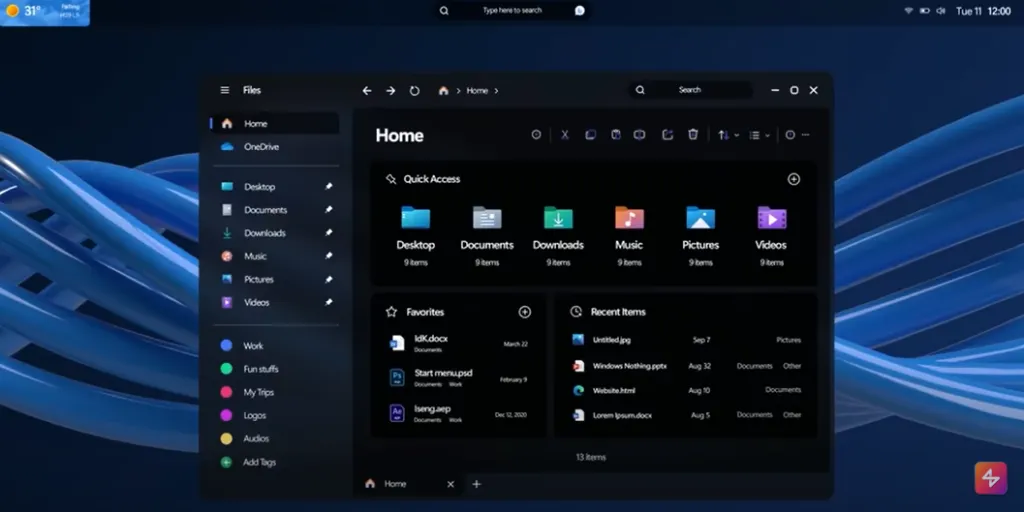This screenshot has width=1024, height=512.
Task: Open Downloads from the sidebar
Action: tap(274, 233)
